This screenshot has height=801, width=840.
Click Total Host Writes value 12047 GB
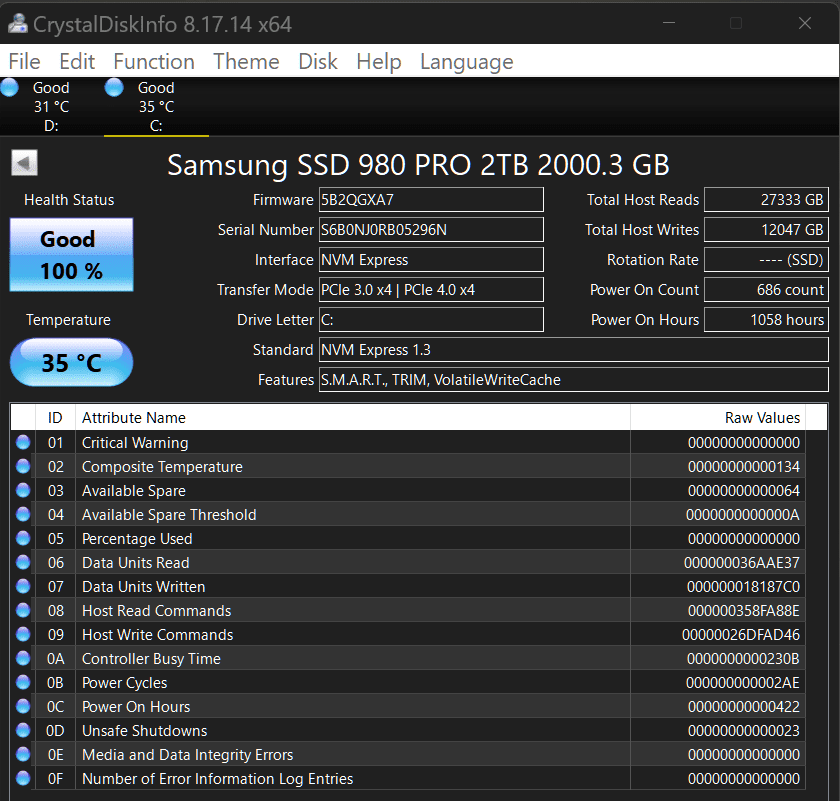(767, 230)
